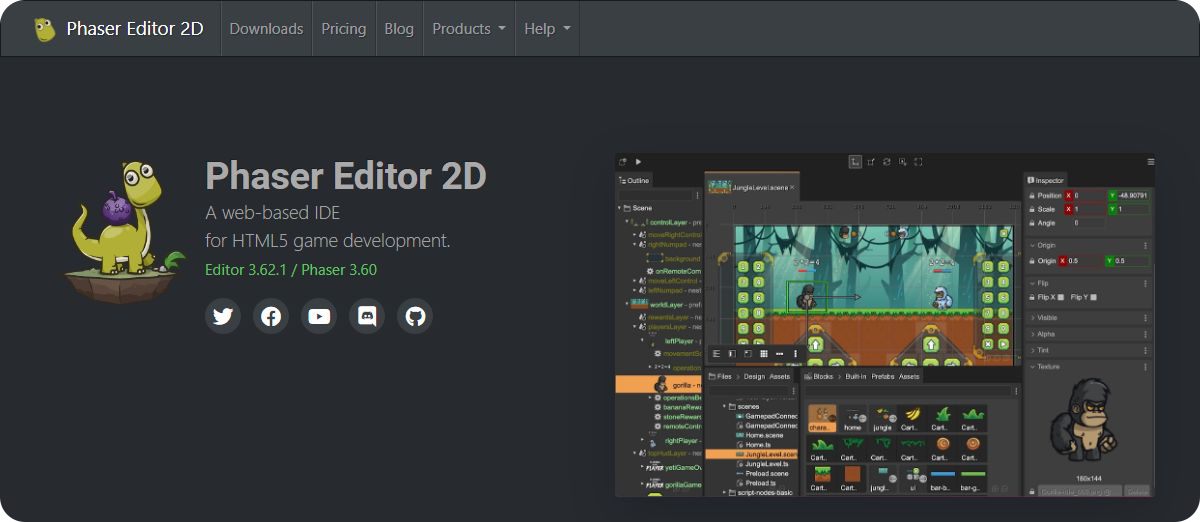Select the home block thumbnail
Viewport: 1200px width, 522px height.
tap(852, 419)
